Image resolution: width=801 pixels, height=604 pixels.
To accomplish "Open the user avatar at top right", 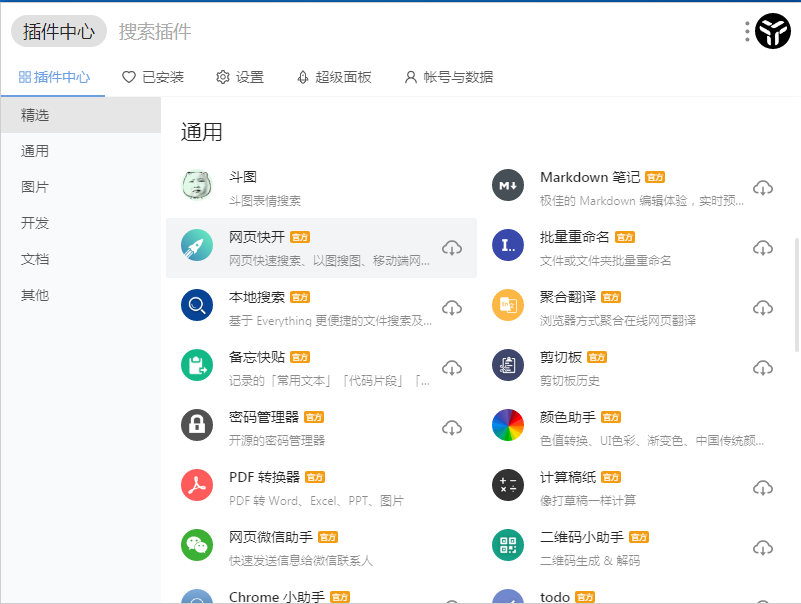I will (773, 32).
